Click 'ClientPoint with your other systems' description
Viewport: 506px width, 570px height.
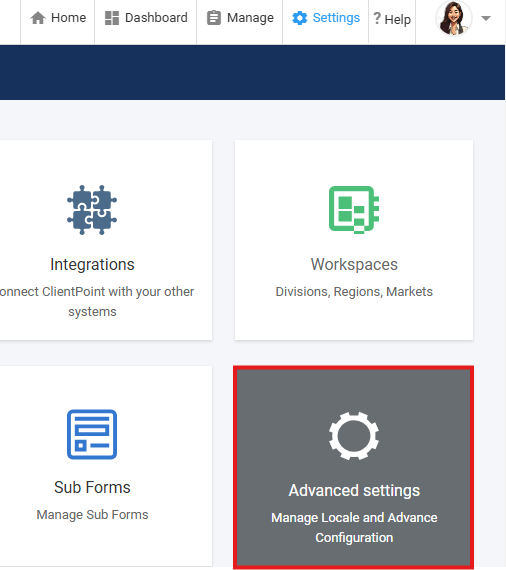point(97,301)
